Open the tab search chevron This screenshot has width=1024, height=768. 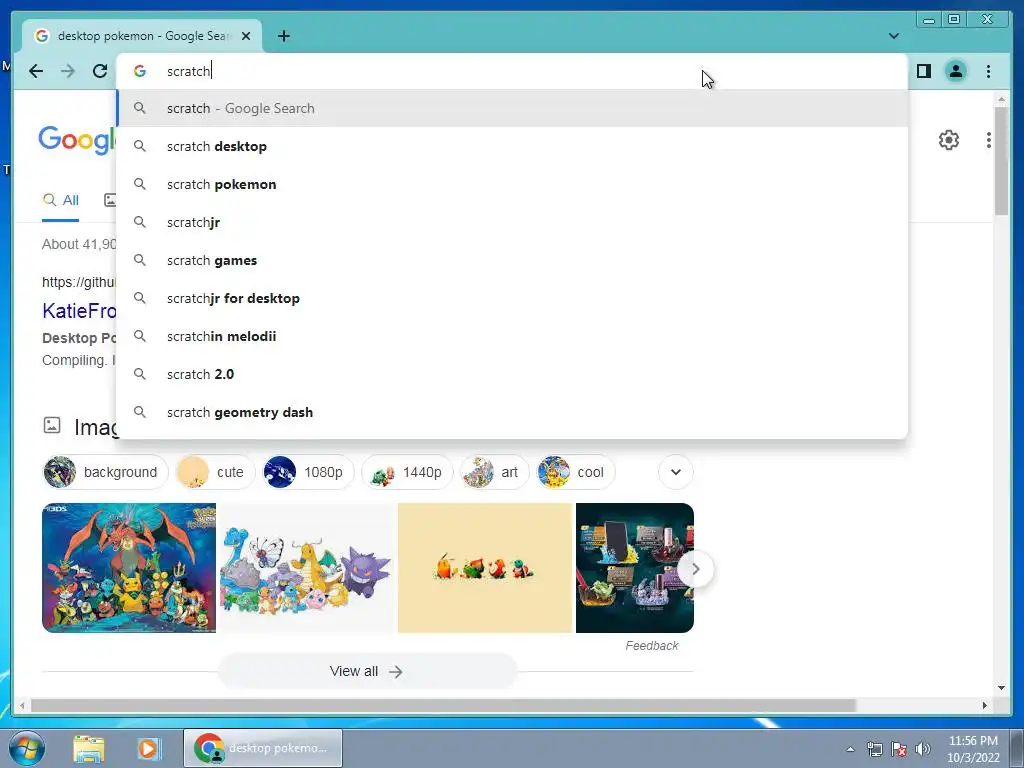[x=893, y=36]
